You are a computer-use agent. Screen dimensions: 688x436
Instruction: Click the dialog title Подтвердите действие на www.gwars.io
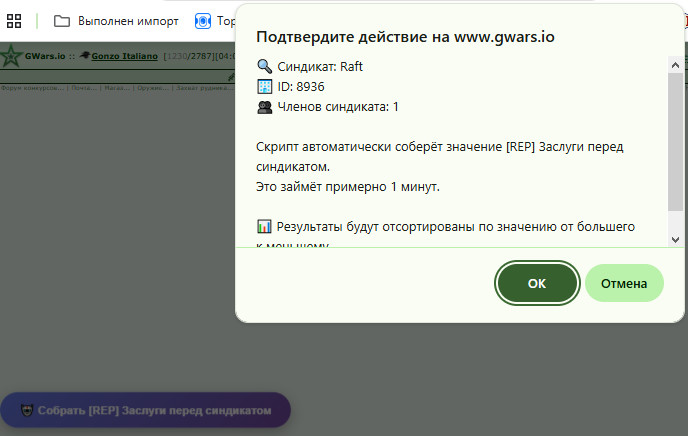tap(405, 37)
